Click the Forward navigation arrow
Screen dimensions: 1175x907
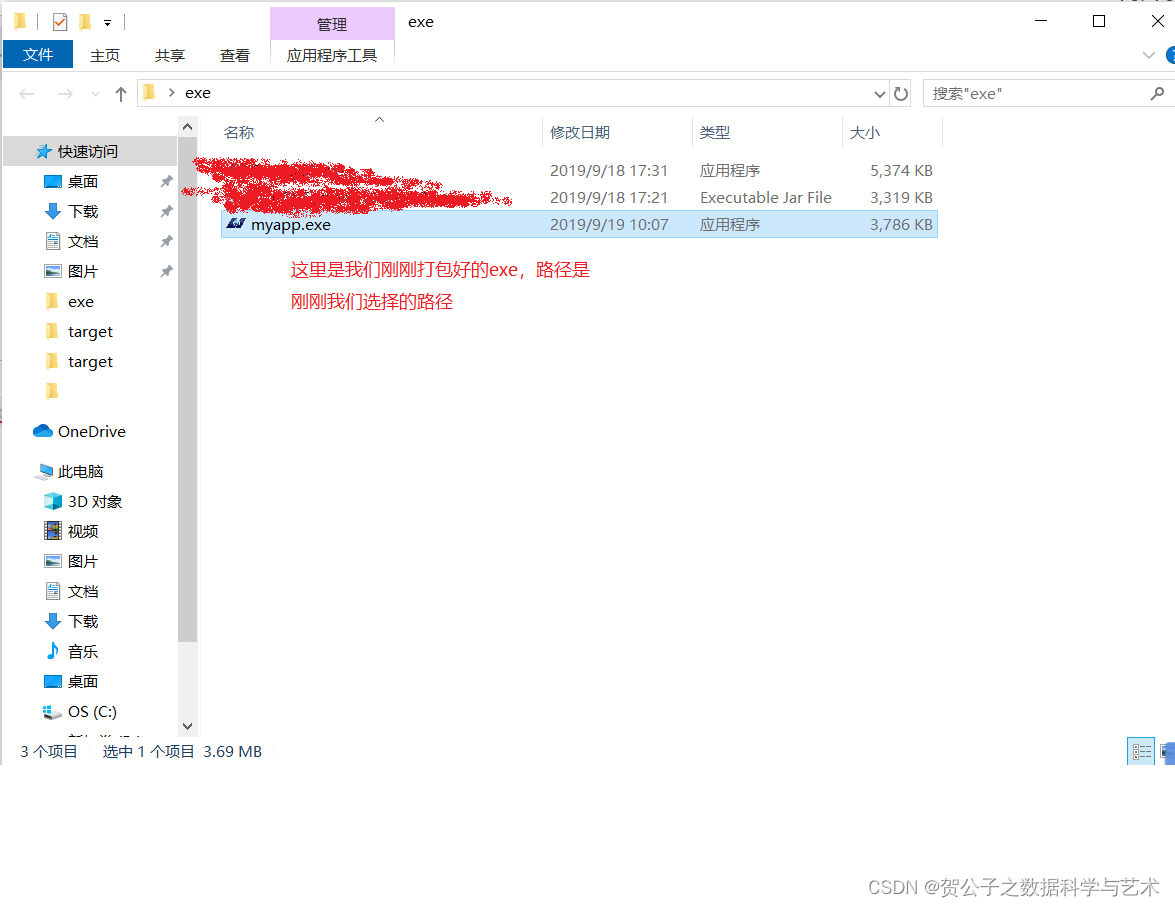pyautogui.click(x=65, y=94)
